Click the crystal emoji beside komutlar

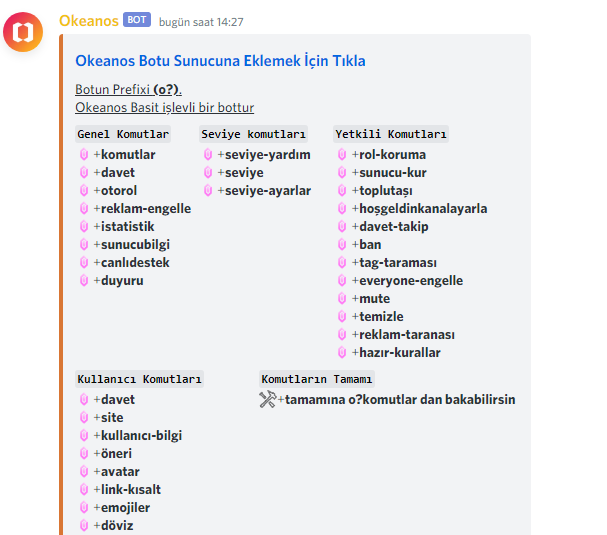coord(84,154)
